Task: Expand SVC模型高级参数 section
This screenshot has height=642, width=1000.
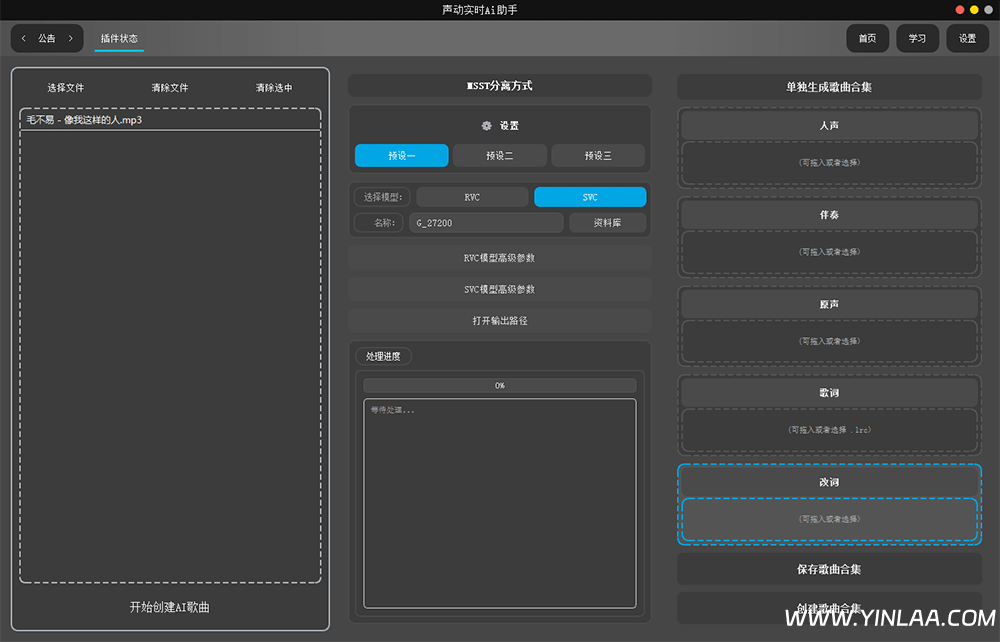Action: 499,289
